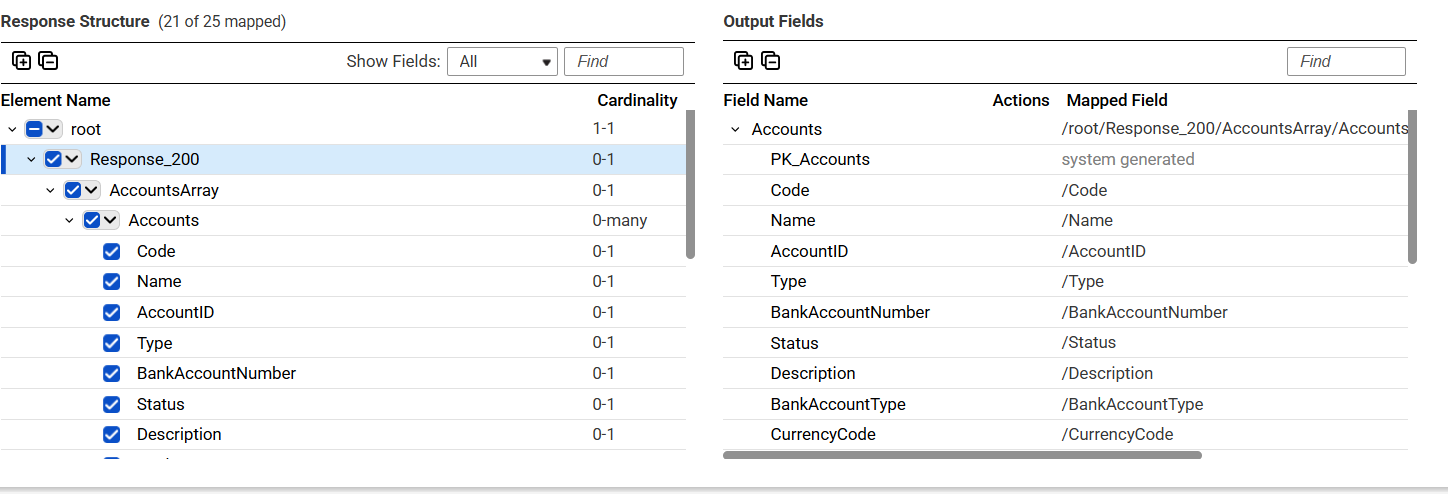Select BankAccountNumber in Response Structure

click(x=216, y=373)
